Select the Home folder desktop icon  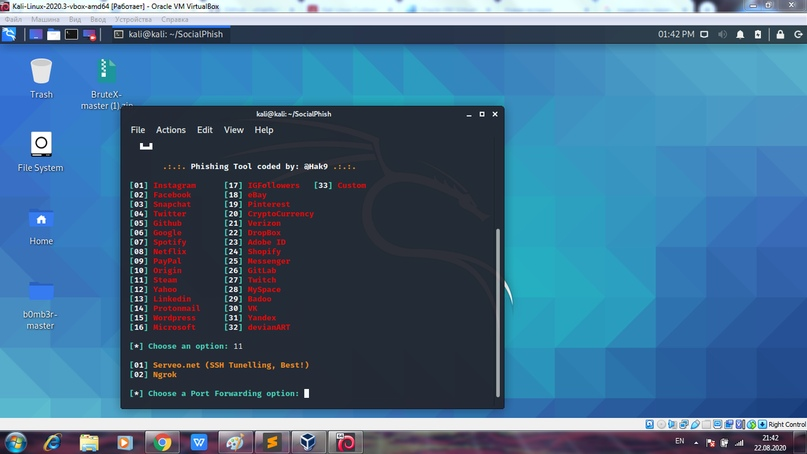pyautogui.click(x=41, y=226)
